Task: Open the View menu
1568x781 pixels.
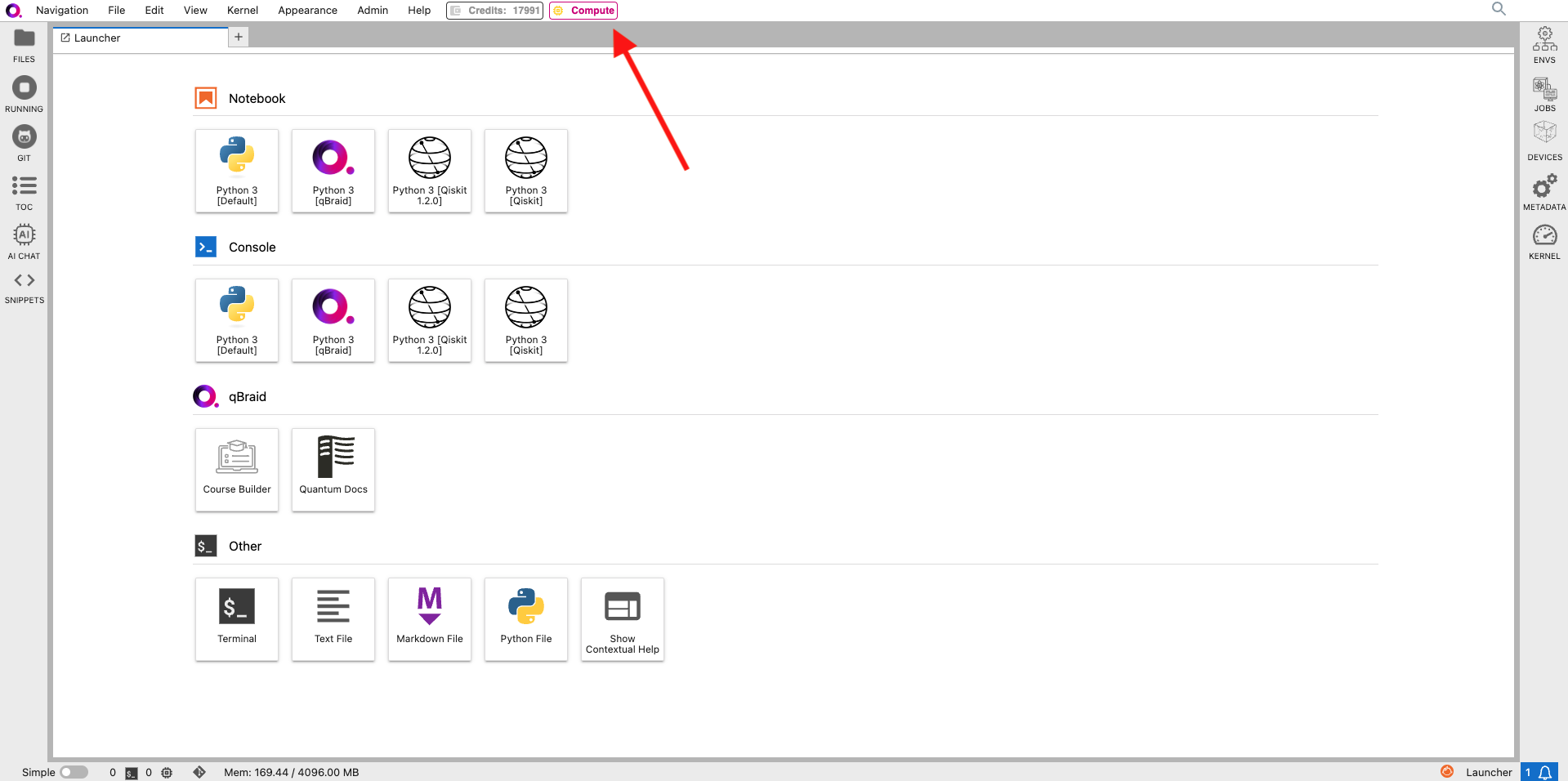Action: 195,11
